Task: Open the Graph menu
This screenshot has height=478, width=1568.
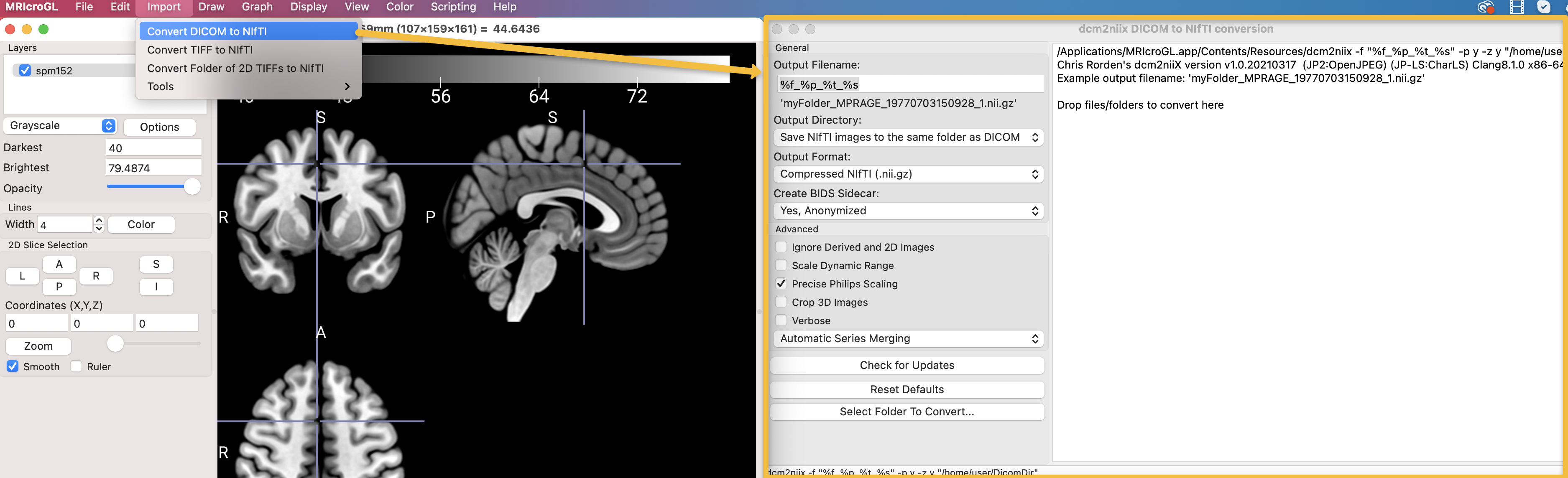Action: click(x=257, y=7)
